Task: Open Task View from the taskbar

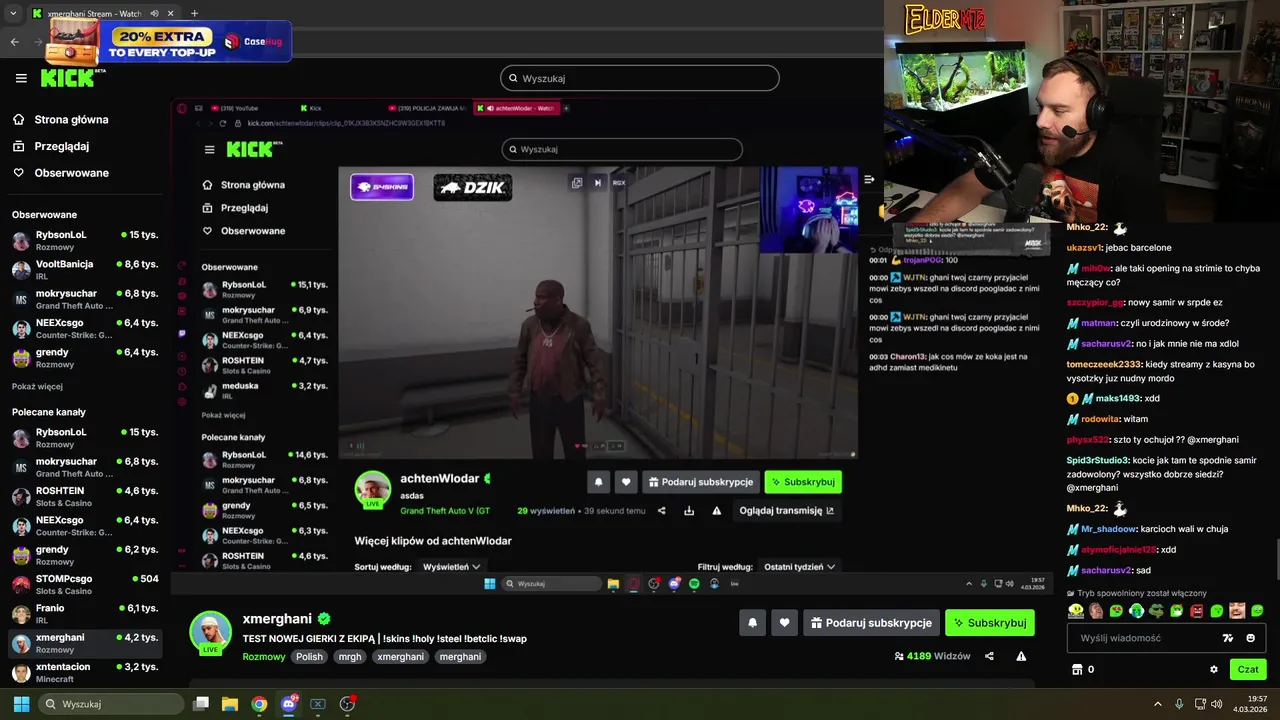Action: coord(201,704)
